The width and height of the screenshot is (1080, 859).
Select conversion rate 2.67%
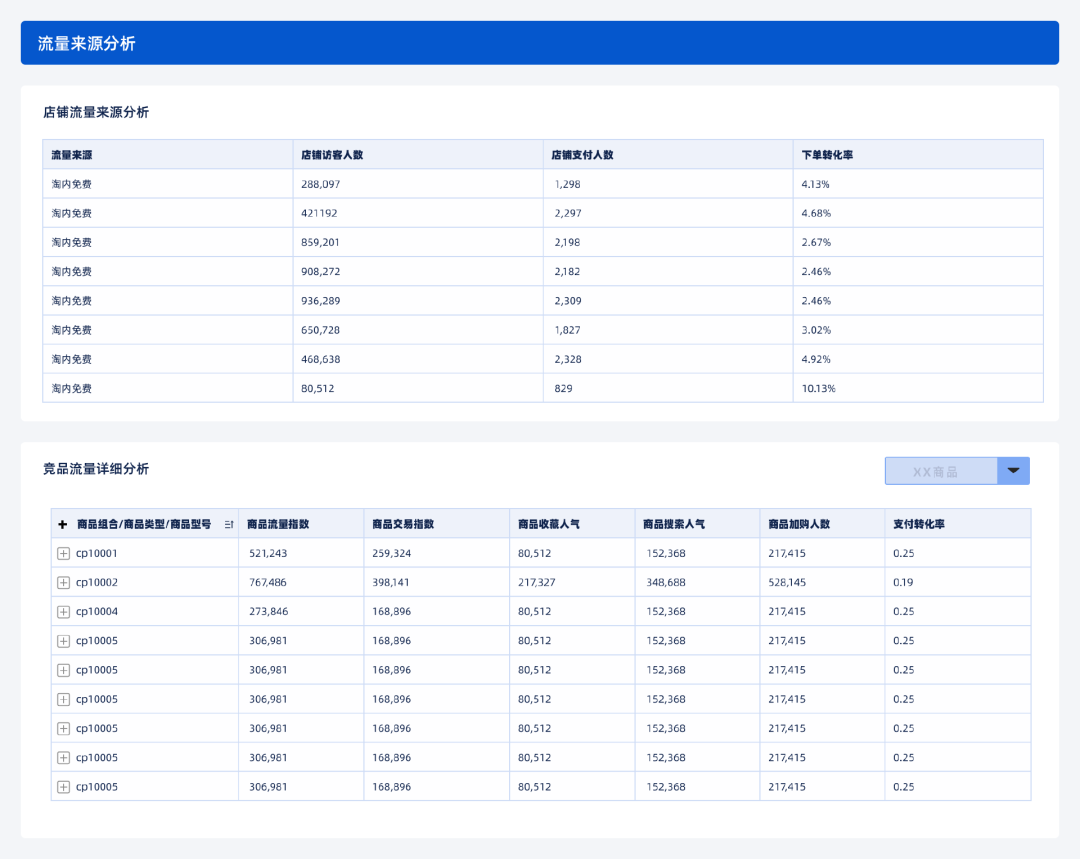[816, 242]
